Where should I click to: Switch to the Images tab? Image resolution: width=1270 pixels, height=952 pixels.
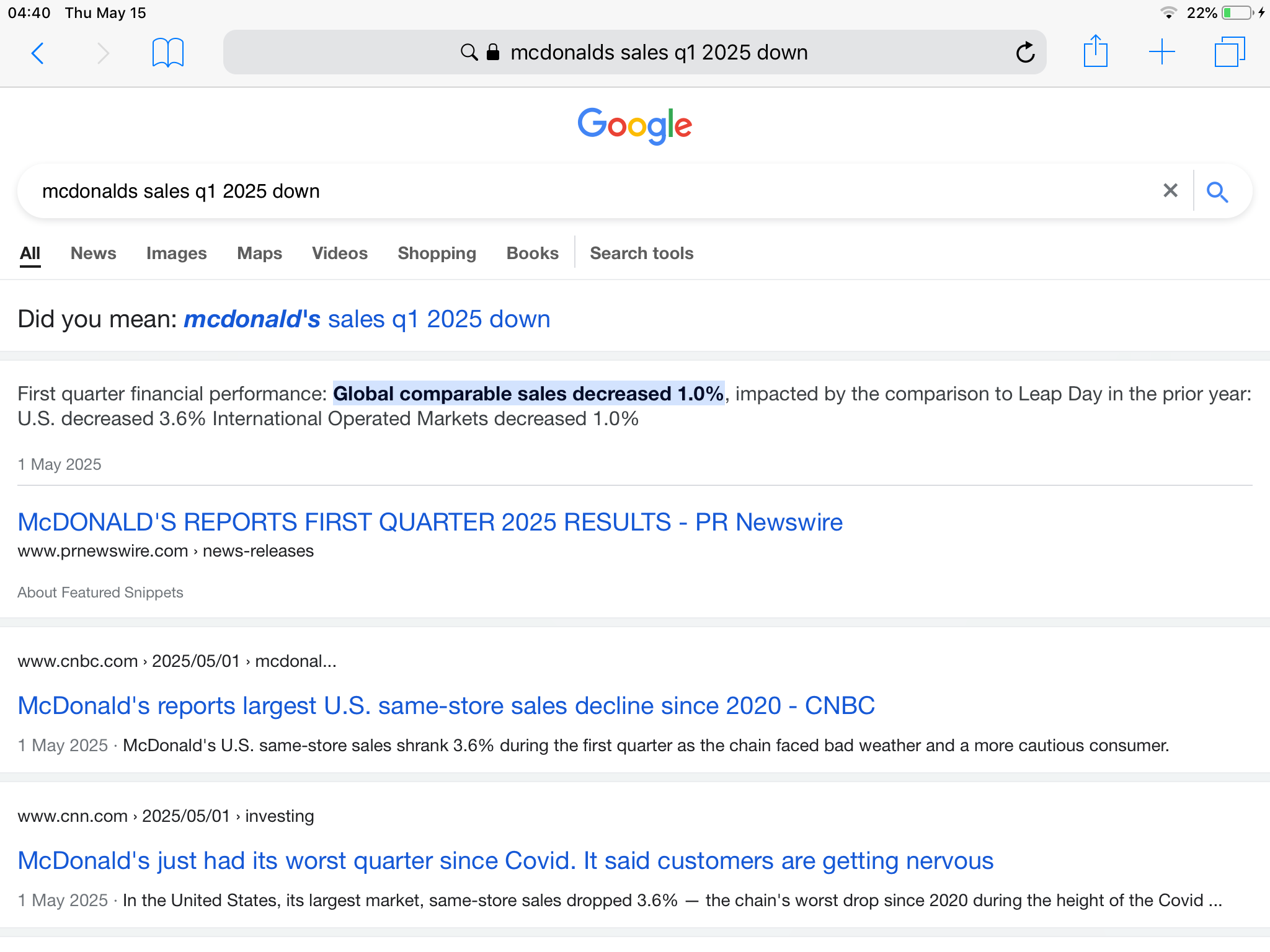[x=176, y=253]
